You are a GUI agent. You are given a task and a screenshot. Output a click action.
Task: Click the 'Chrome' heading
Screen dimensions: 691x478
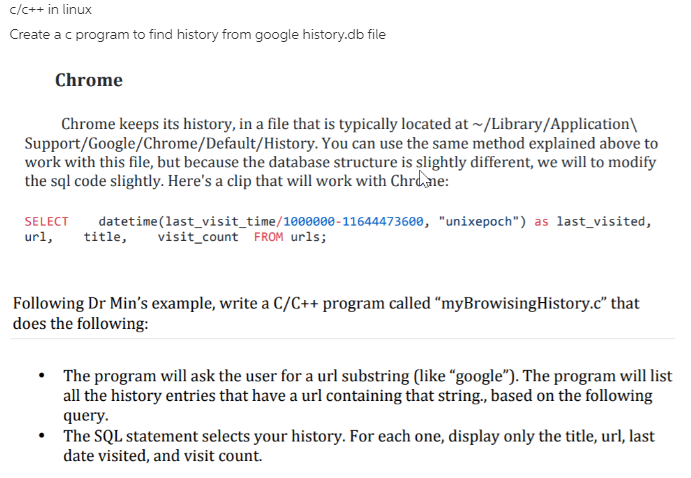(89, 80)
